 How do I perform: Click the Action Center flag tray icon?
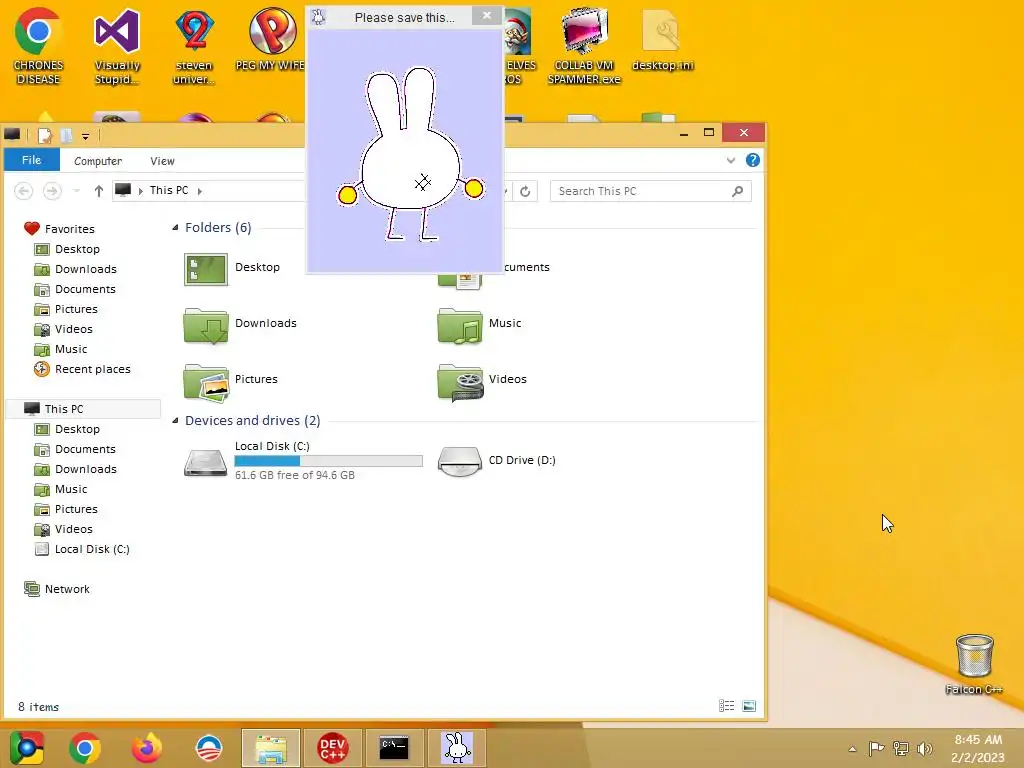point(876,748)
